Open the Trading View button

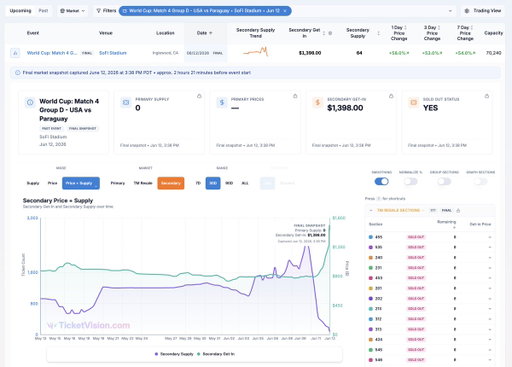click(483, 11)
